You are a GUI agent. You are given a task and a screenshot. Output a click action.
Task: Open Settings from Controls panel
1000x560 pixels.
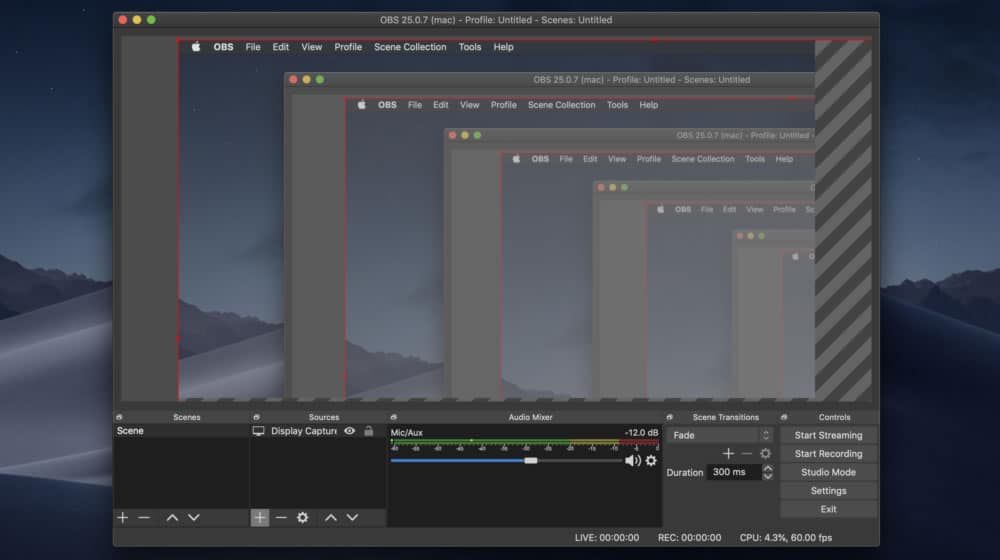pos(828,490)
